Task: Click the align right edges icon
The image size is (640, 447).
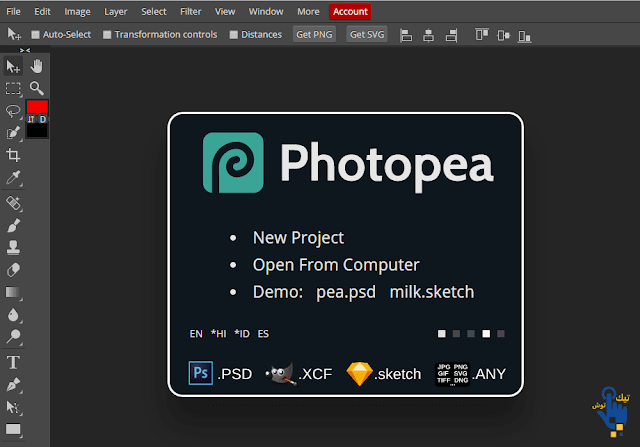Action: click(x=451, y=36)
